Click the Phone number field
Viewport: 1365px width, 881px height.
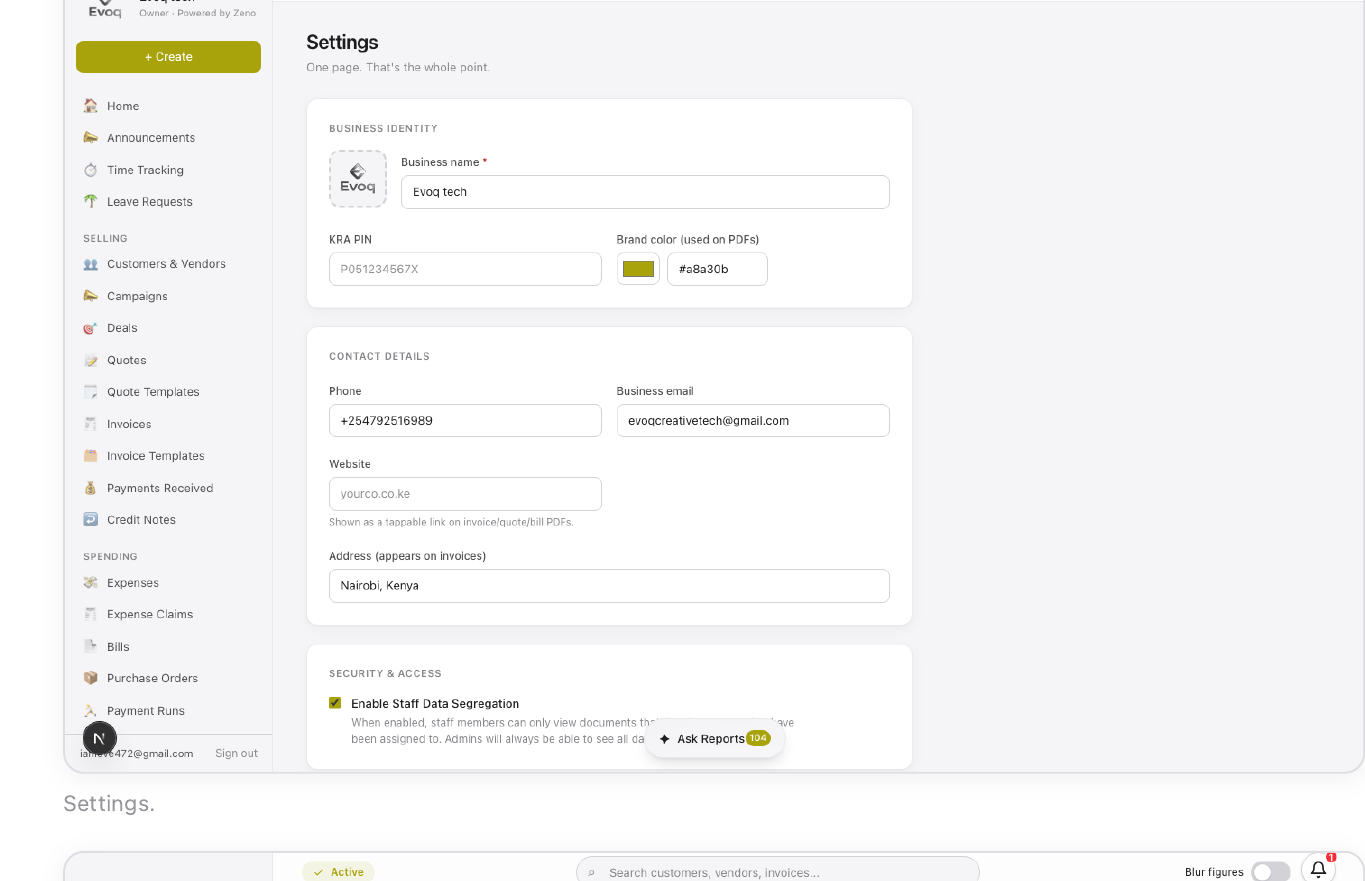(x=465, y=421)
